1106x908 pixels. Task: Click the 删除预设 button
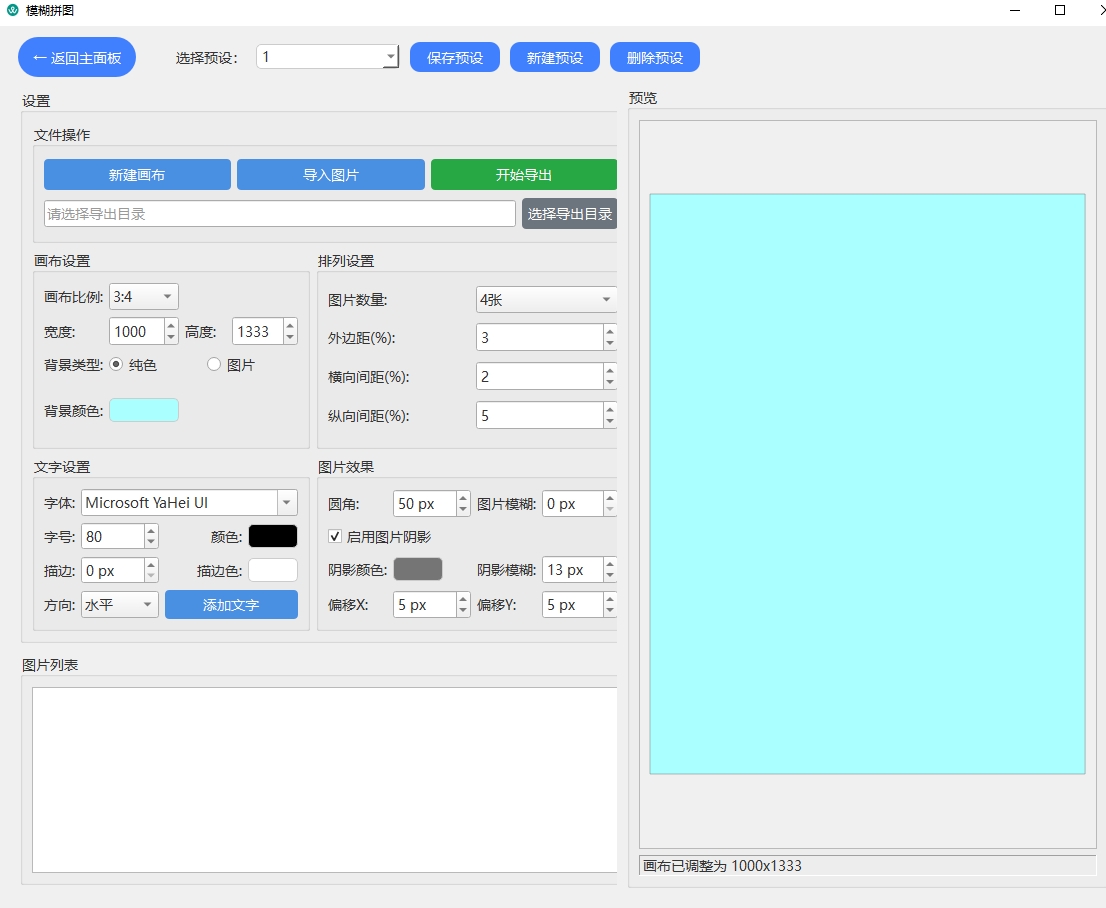point(655,57)
